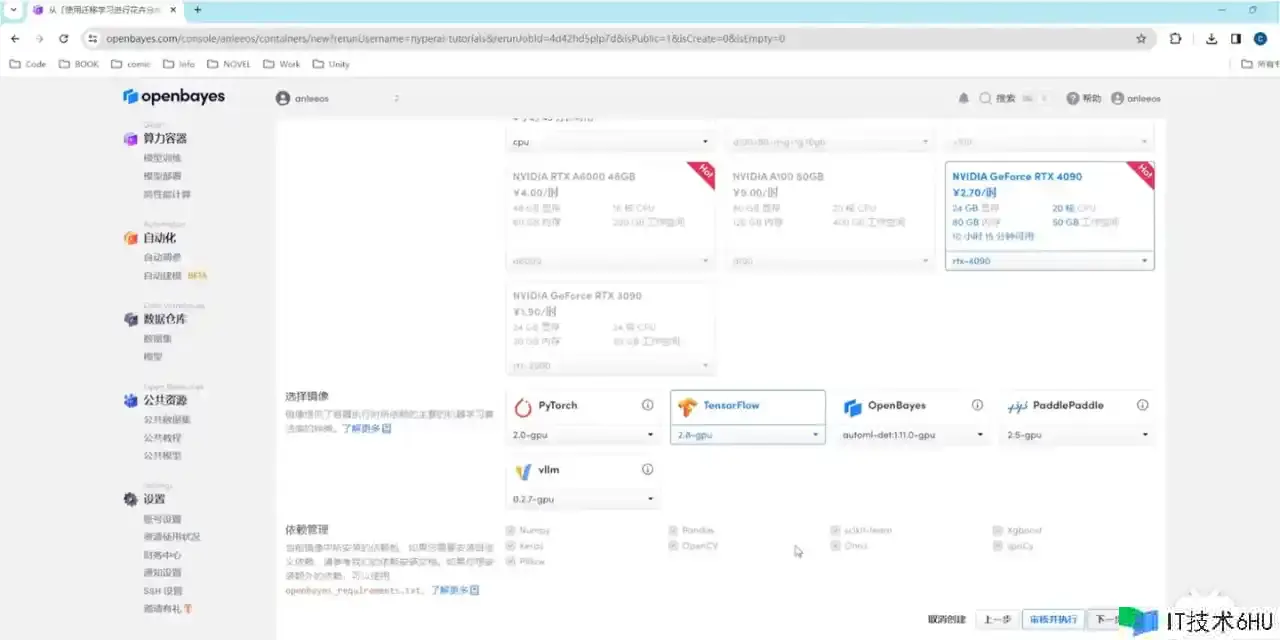Image resolution: width=1280 pixels, height=640 pixels.
Task: Show info for PaddlePaddle image
Action: click(1141, 405)
